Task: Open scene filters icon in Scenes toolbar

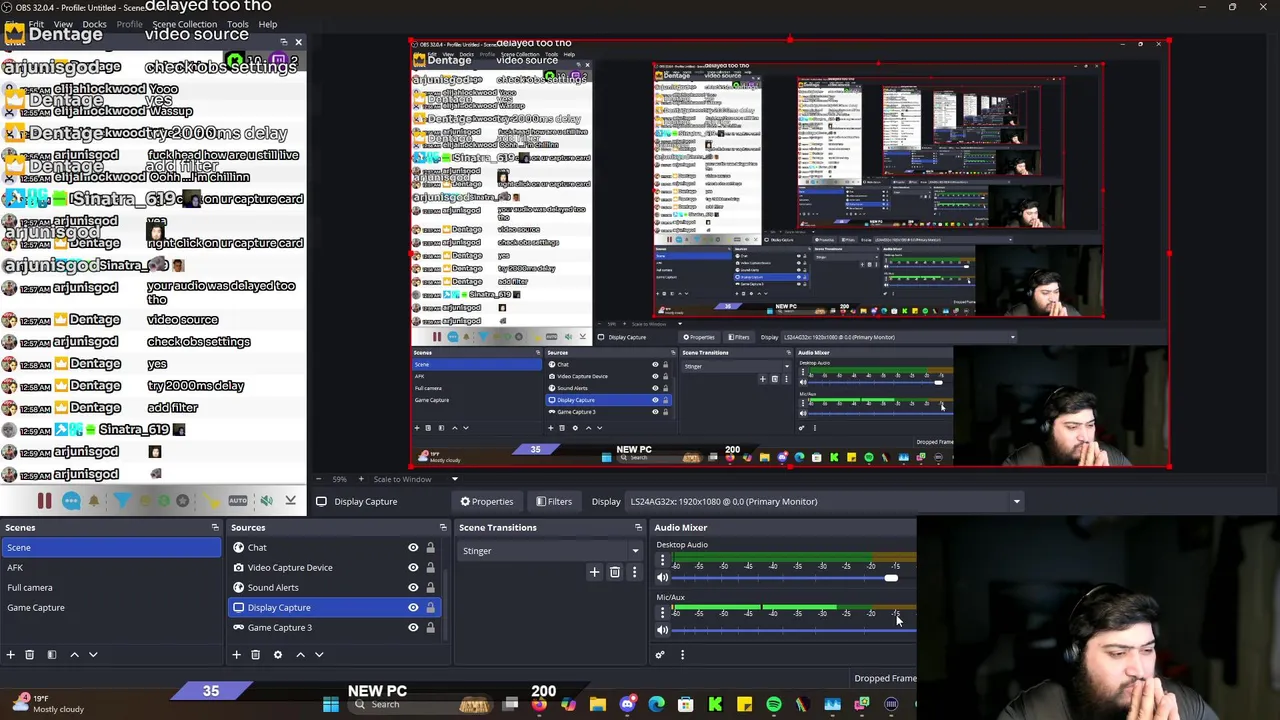Action: click(x=52, y=655)
